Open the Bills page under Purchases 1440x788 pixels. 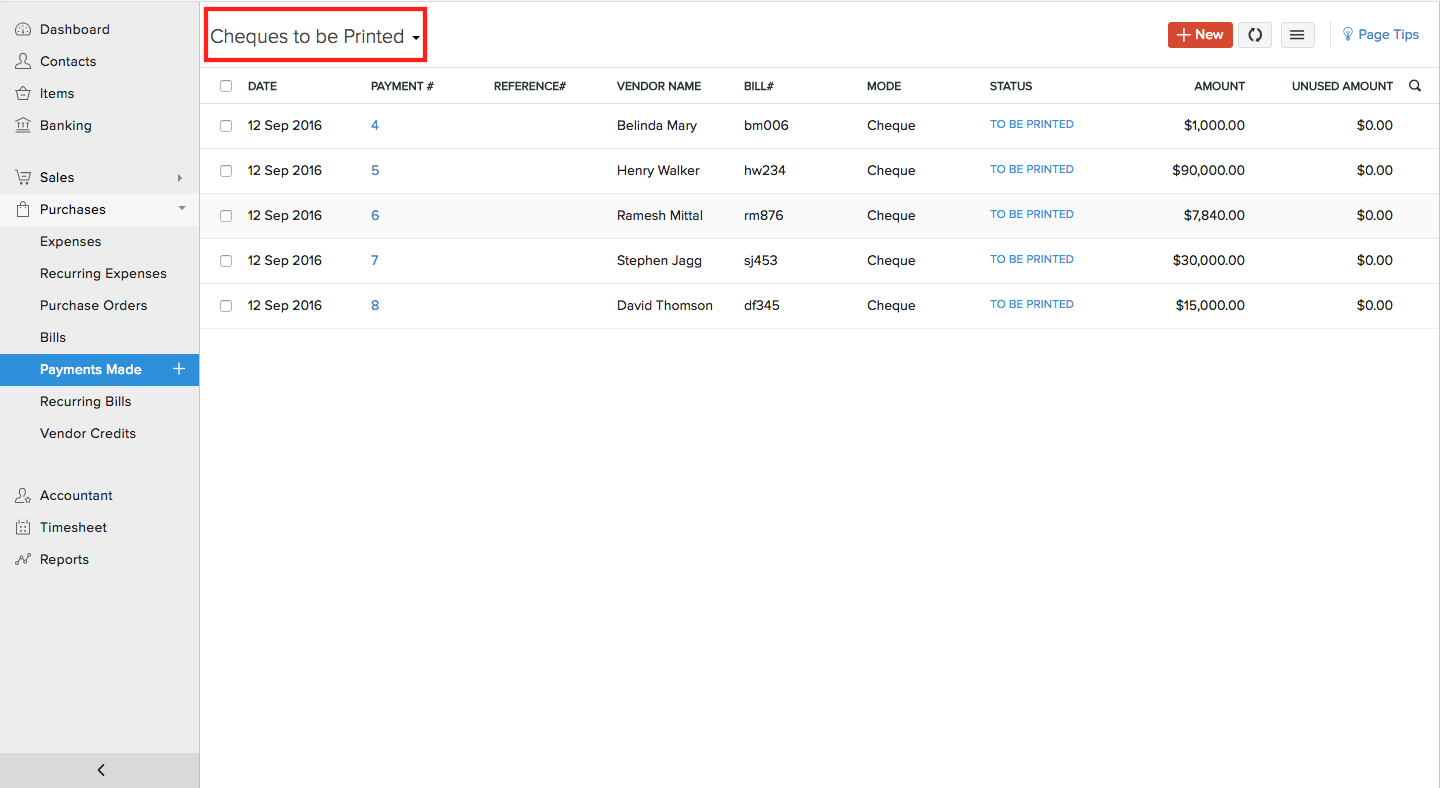(53, 337)
